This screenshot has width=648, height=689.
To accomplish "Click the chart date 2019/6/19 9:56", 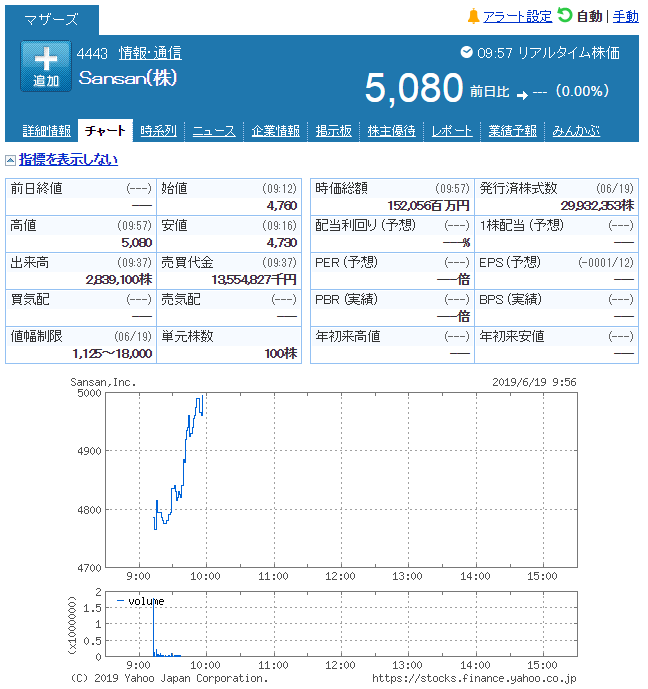I will pos(534,382).
